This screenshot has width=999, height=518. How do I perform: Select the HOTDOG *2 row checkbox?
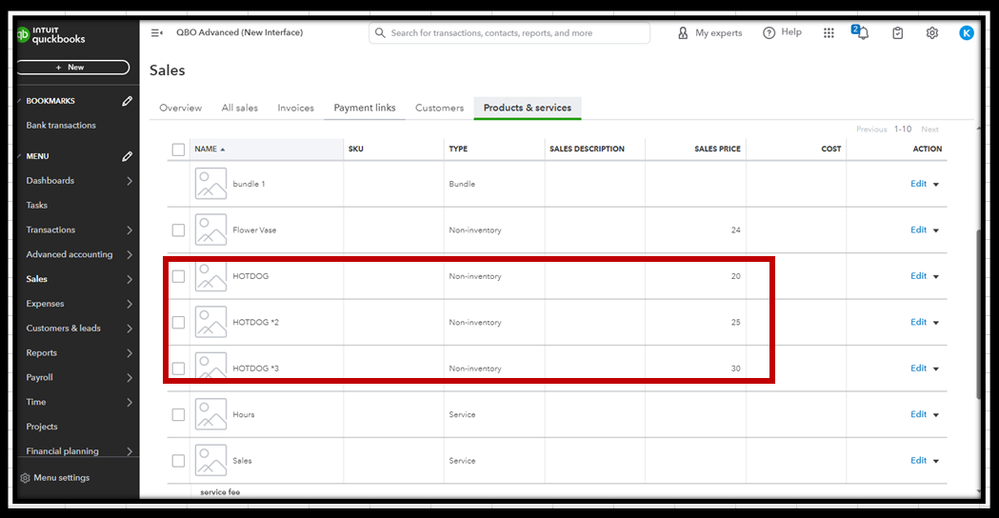[x=178, y=322]
